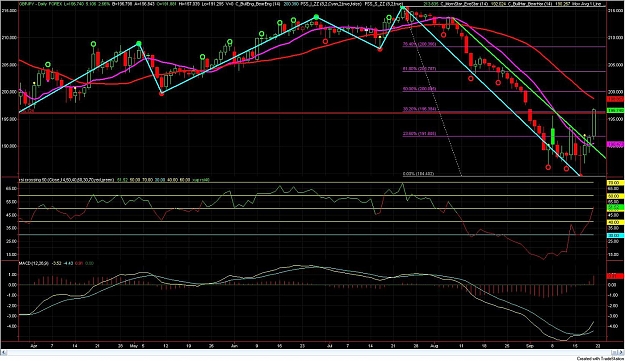Click the 'Jul' date label on time axis
Viewport: 625px width, 361px height.
coord(331,346)
